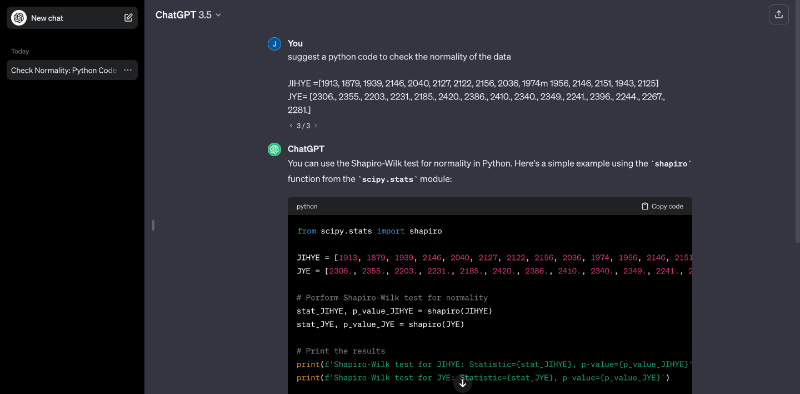This screenshot has width=800, height=394.
Task: Click the new chat compose icon
Action: click(128, 18)
